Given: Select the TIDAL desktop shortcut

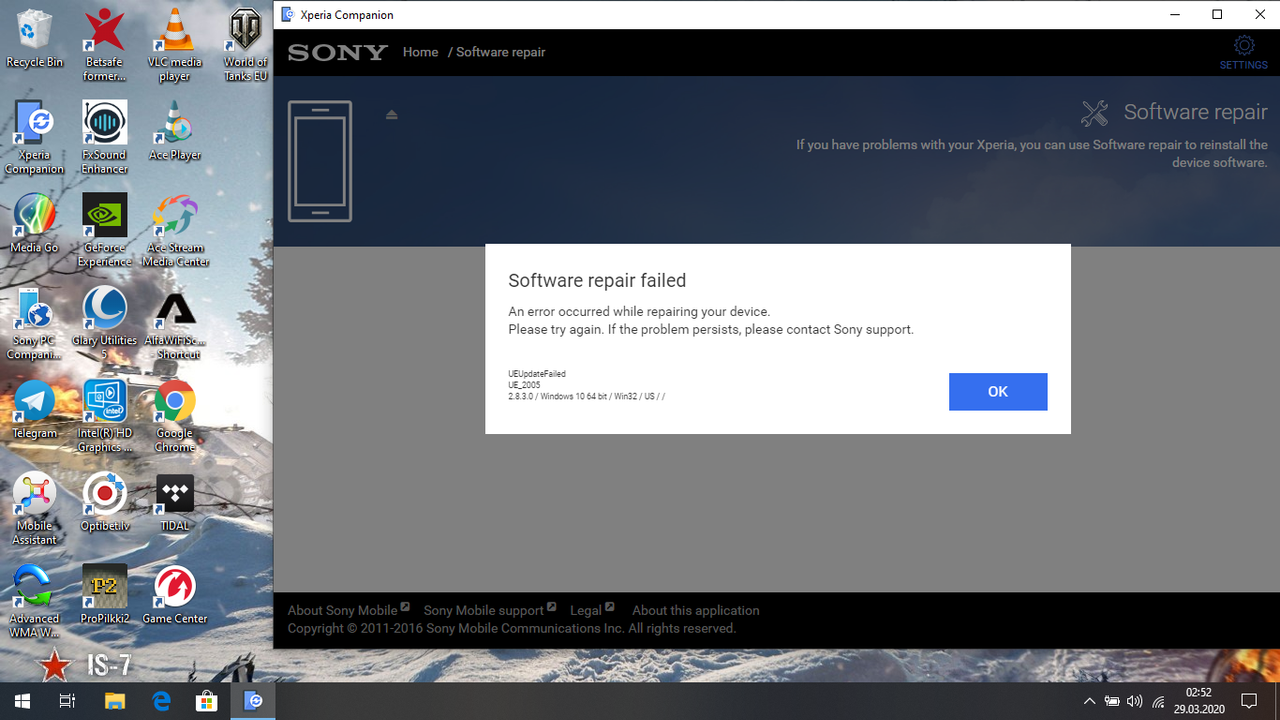Looking at the screenshot, I should pos(175,503).
